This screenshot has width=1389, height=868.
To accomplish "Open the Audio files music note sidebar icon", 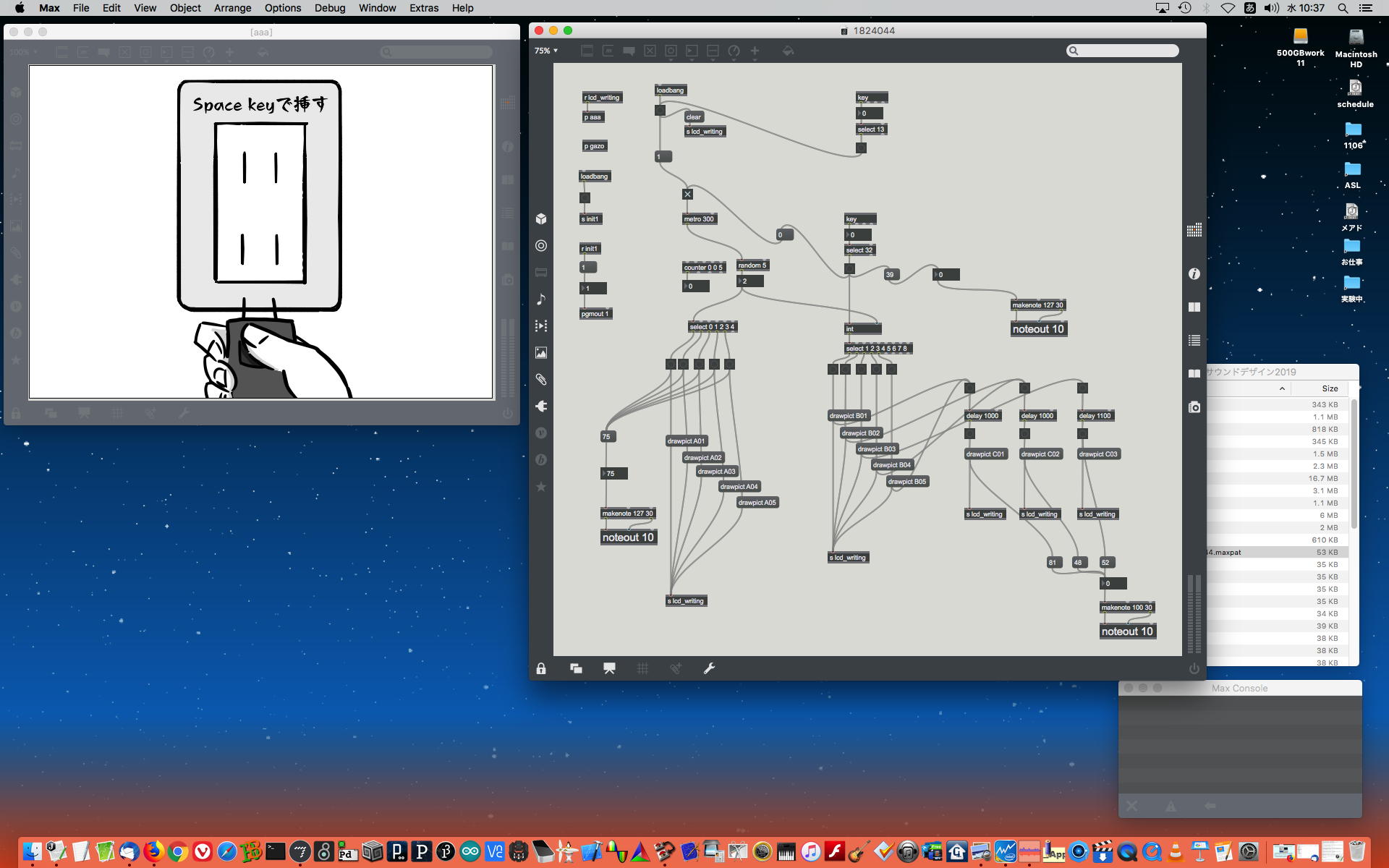I will coord(541,299).
